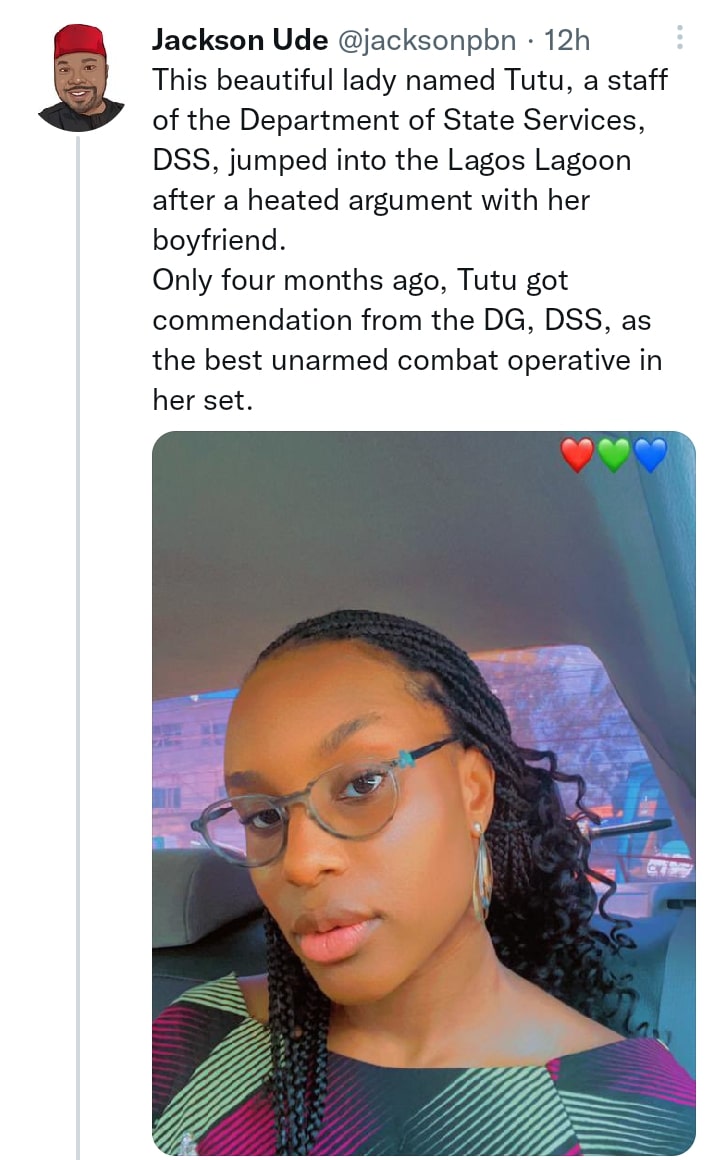Open the tweet's three-dot more options menu
This screenshot has width=720, height=1160.
tap(679, 37)
